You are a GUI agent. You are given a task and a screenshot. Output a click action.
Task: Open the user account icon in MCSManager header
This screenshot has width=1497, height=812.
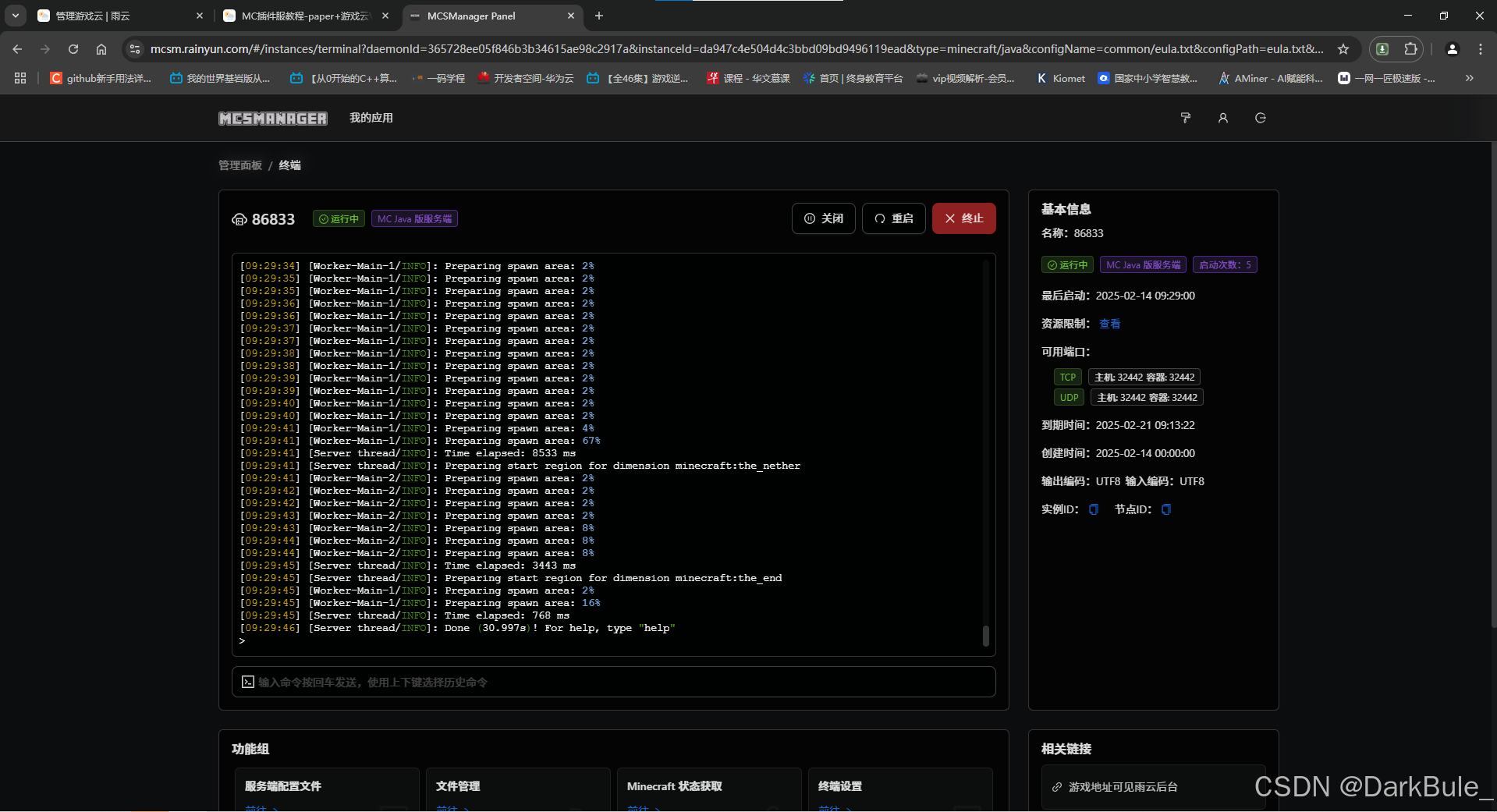(x=1222, y=118)
